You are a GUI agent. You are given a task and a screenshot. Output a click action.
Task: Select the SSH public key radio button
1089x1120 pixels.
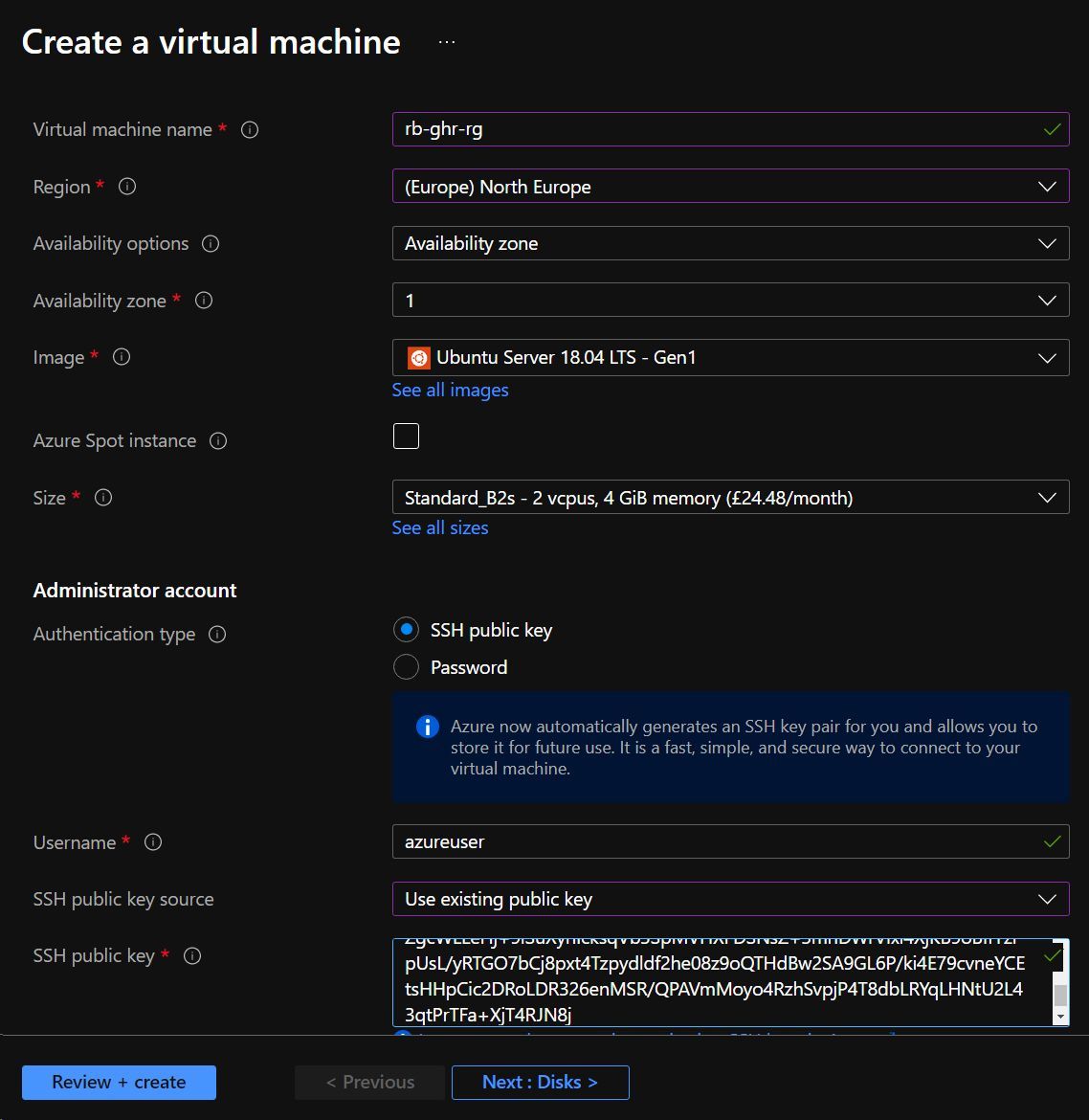pyautogui.click(x=406, y=629)
